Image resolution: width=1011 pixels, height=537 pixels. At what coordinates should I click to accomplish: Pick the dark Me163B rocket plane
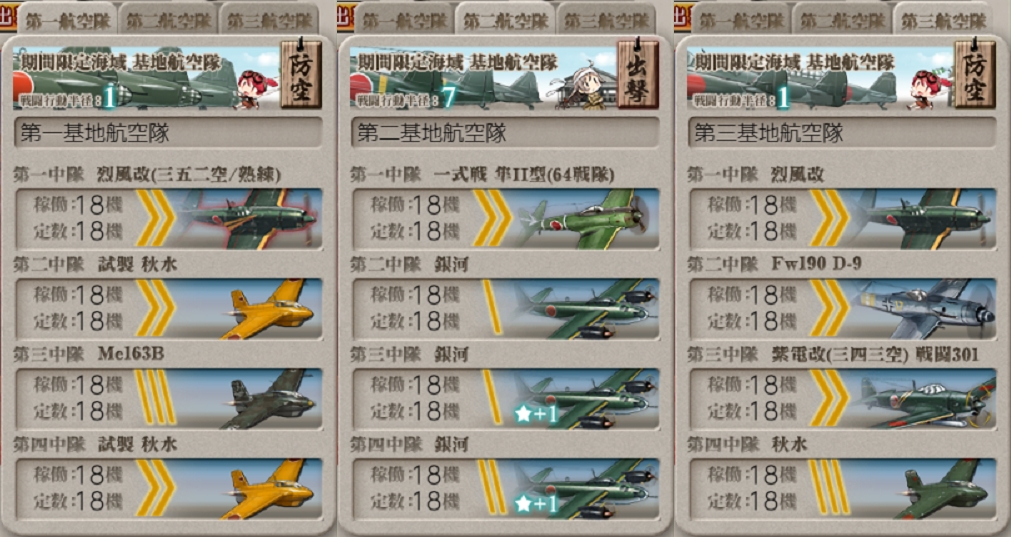pos(168,398)
